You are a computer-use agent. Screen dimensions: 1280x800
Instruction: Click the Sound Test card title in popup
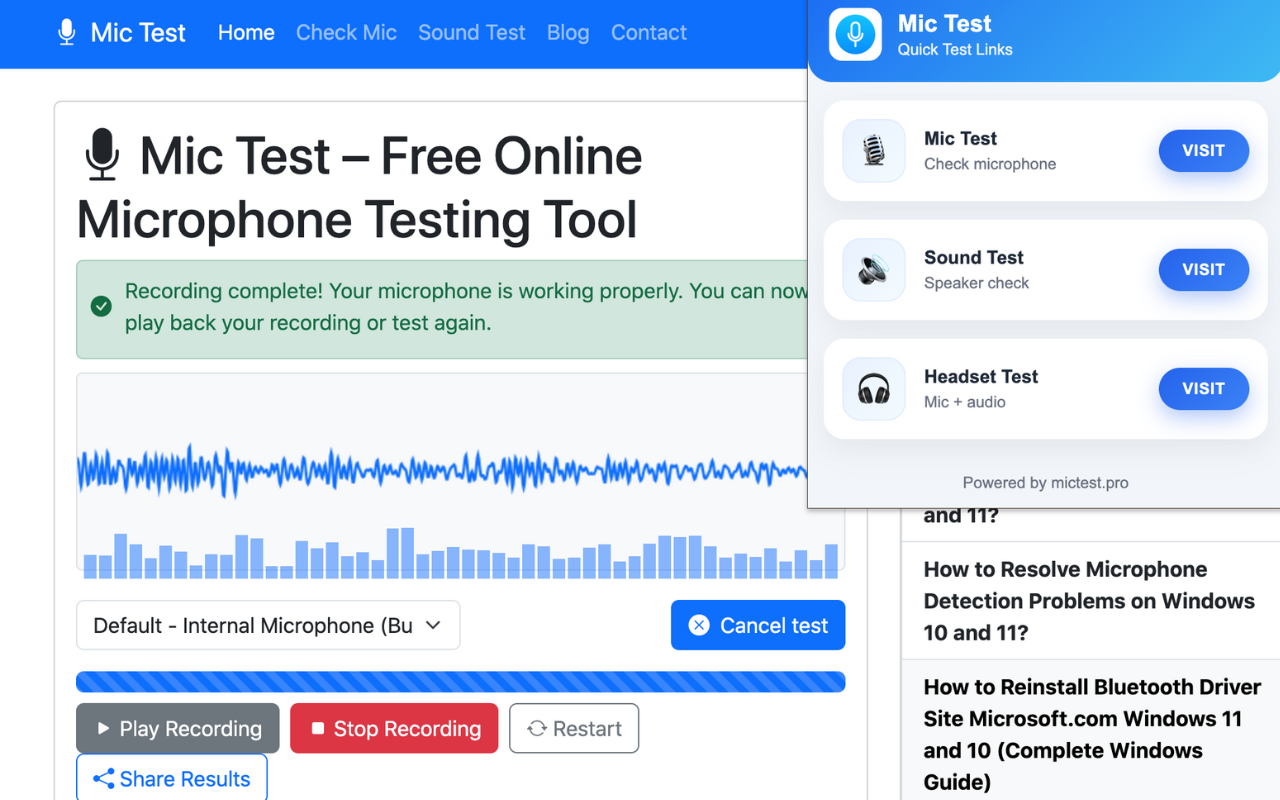974,257
